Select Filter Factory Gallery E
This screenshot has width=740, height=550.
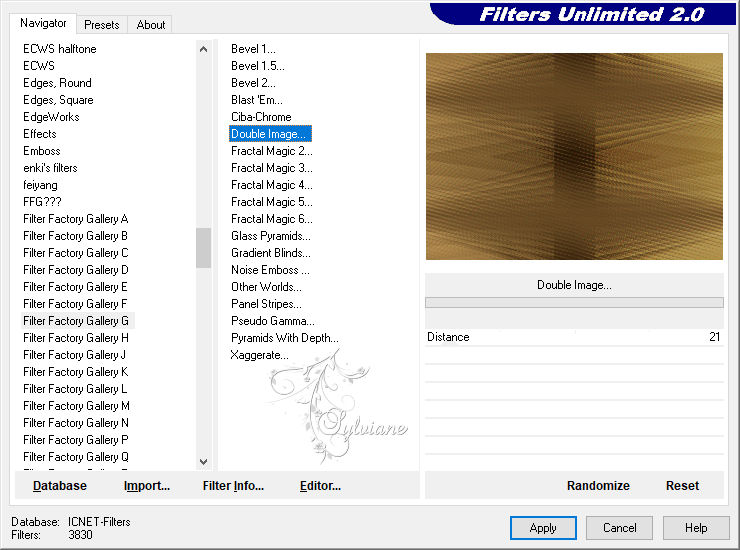(76, 287)
